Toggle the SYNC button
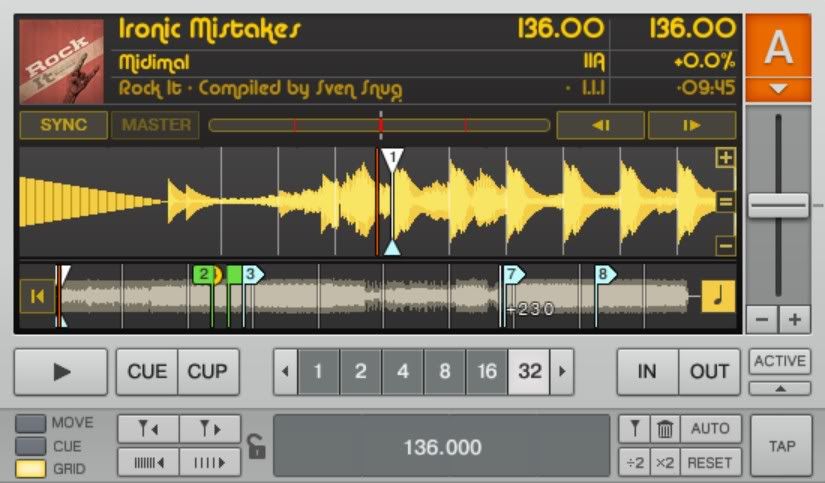 tap(63, 125)
